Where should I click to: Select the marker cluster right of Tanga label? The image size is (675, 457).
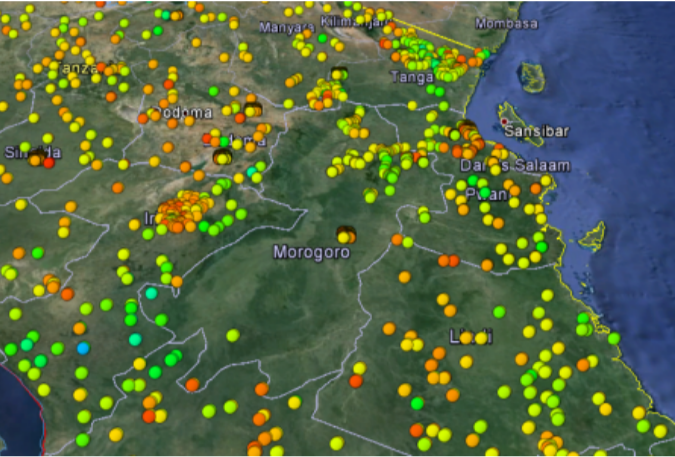pos(450,68)
